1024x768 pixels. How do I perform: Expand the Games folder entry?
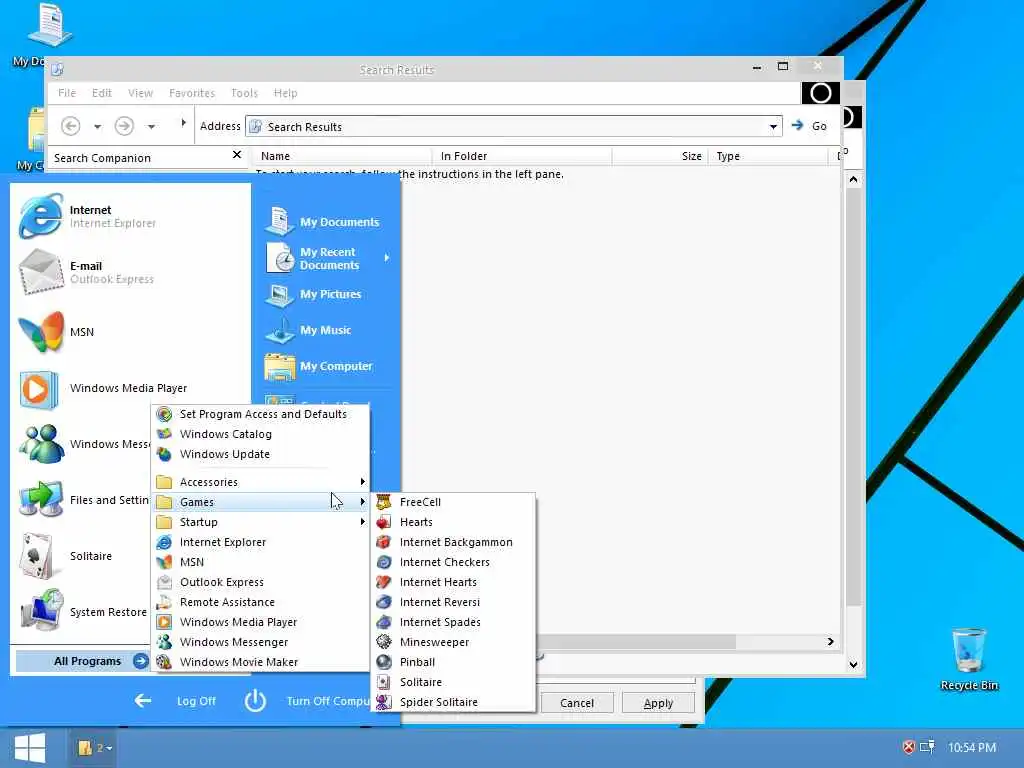point(261,502)
